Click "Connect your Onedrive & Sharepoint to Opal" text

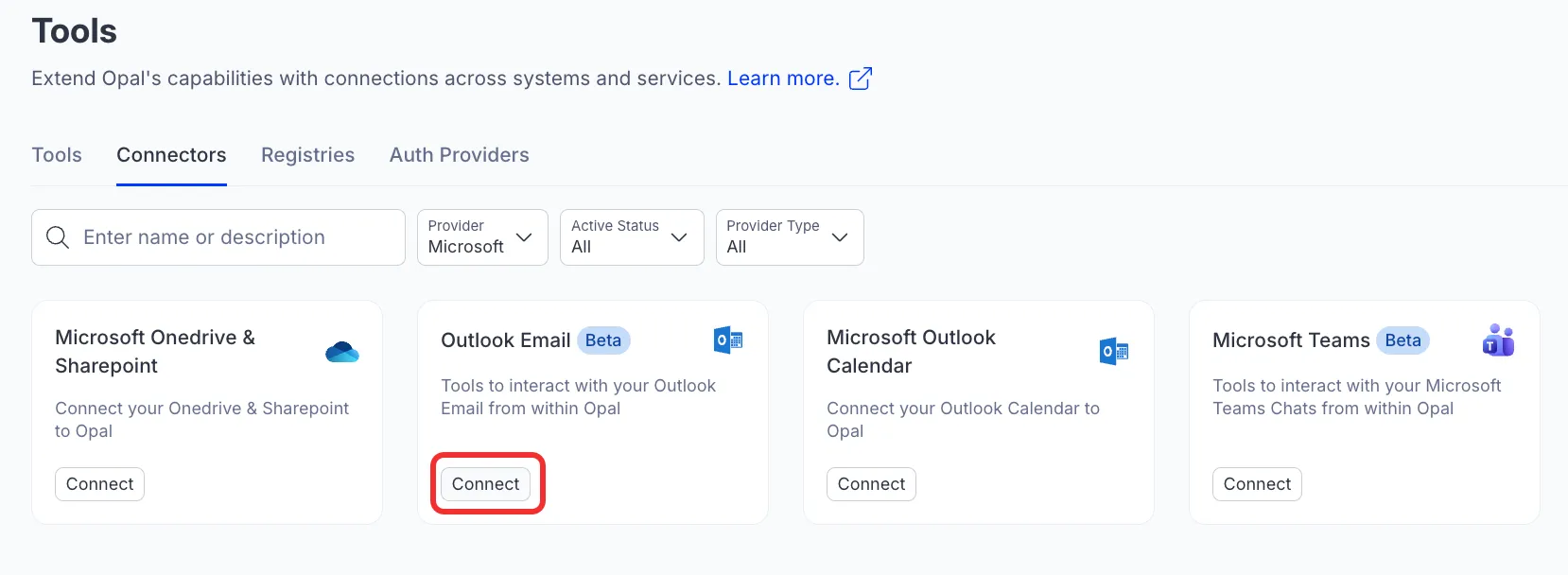[201, 420]
